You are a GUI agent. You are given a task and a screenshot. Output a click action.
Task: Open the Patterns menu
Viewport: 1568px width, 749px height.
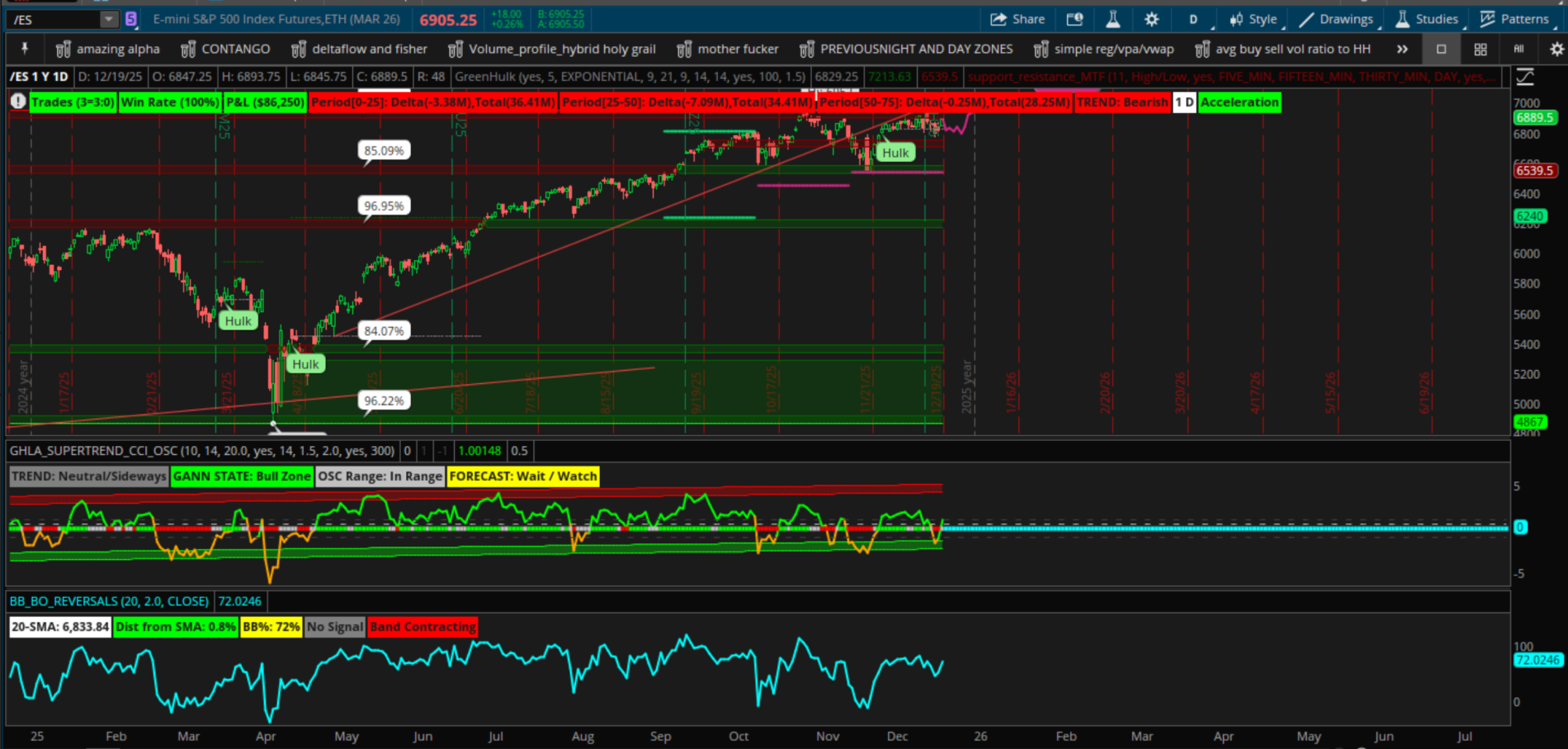(x=1514, y=19)
